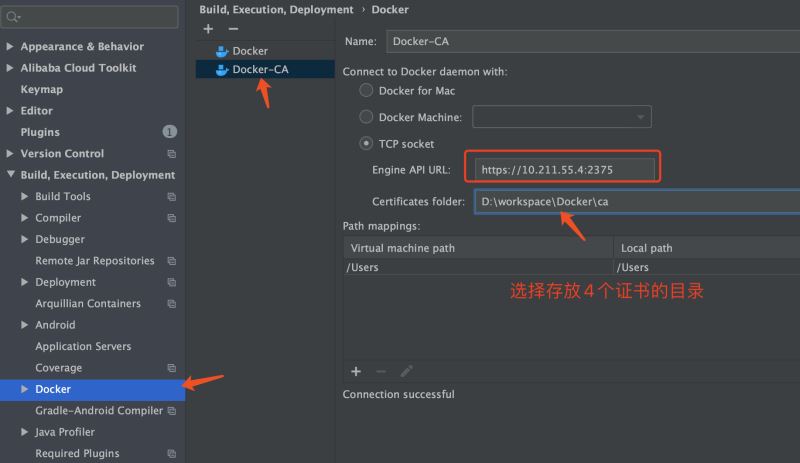Select the TCP socket radio button
The image size is (800, 463).
(366, 144)
